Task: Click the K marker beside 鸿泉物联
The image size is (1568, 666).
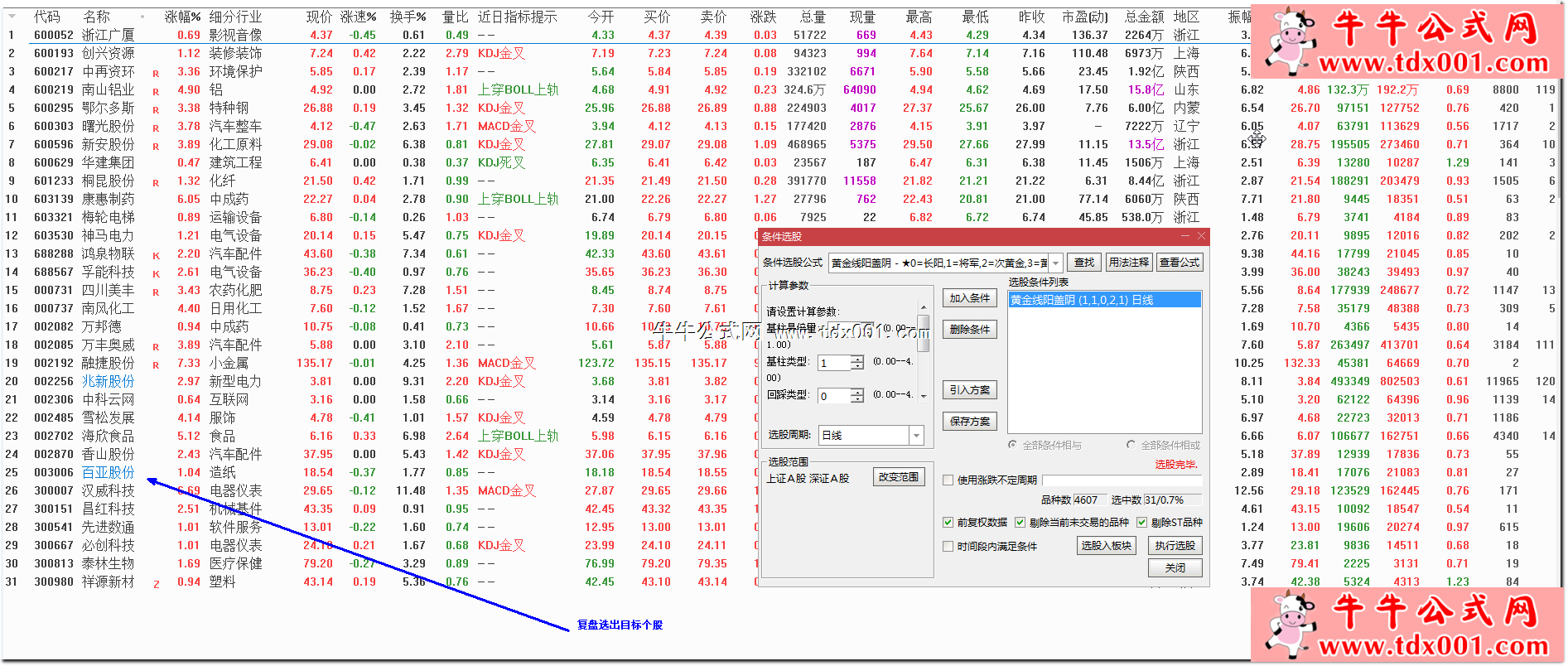Action: [156, 255]
